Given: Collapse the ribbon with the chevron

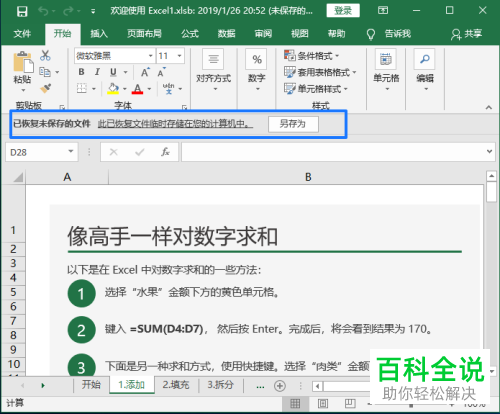Looking at the screenshot, I should click(489, 107).
